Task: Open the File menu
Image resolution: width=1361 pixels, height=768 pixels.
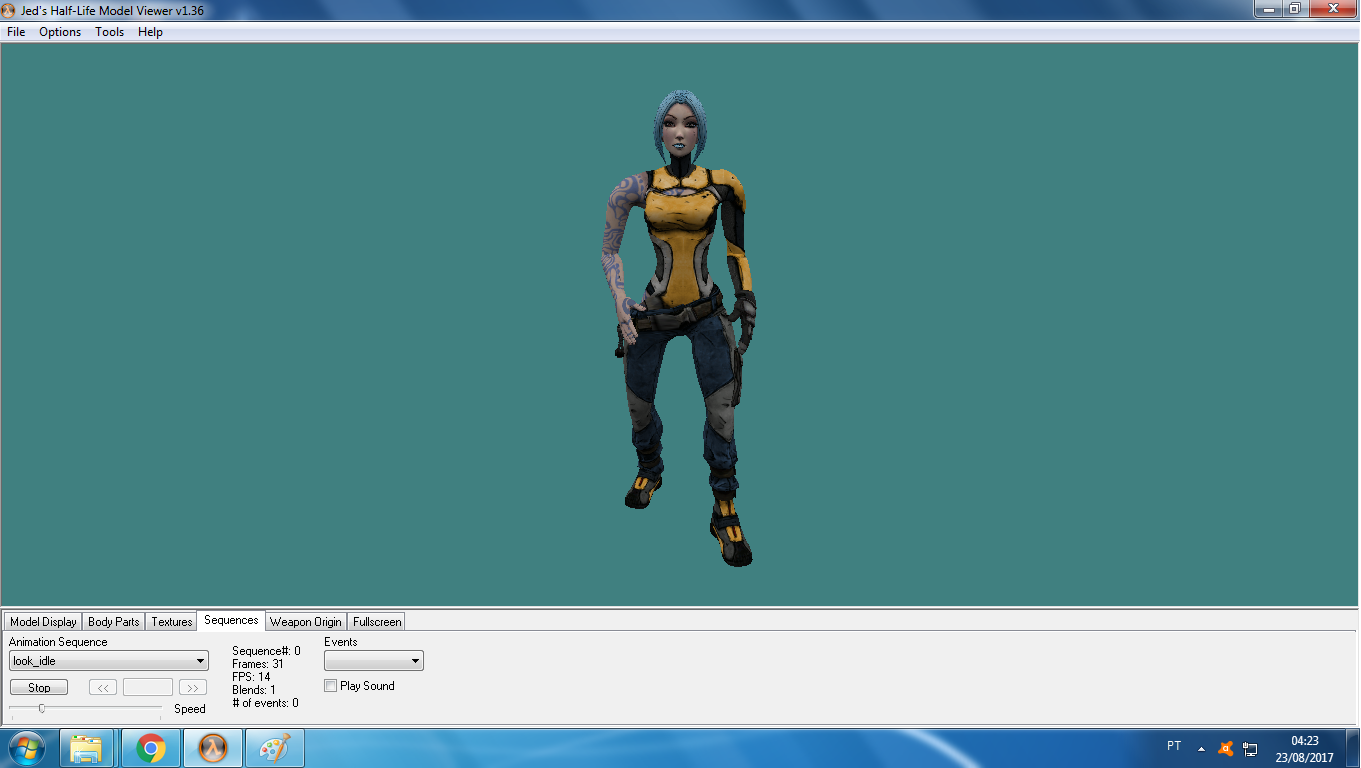Action: click(x=16, y=32)
